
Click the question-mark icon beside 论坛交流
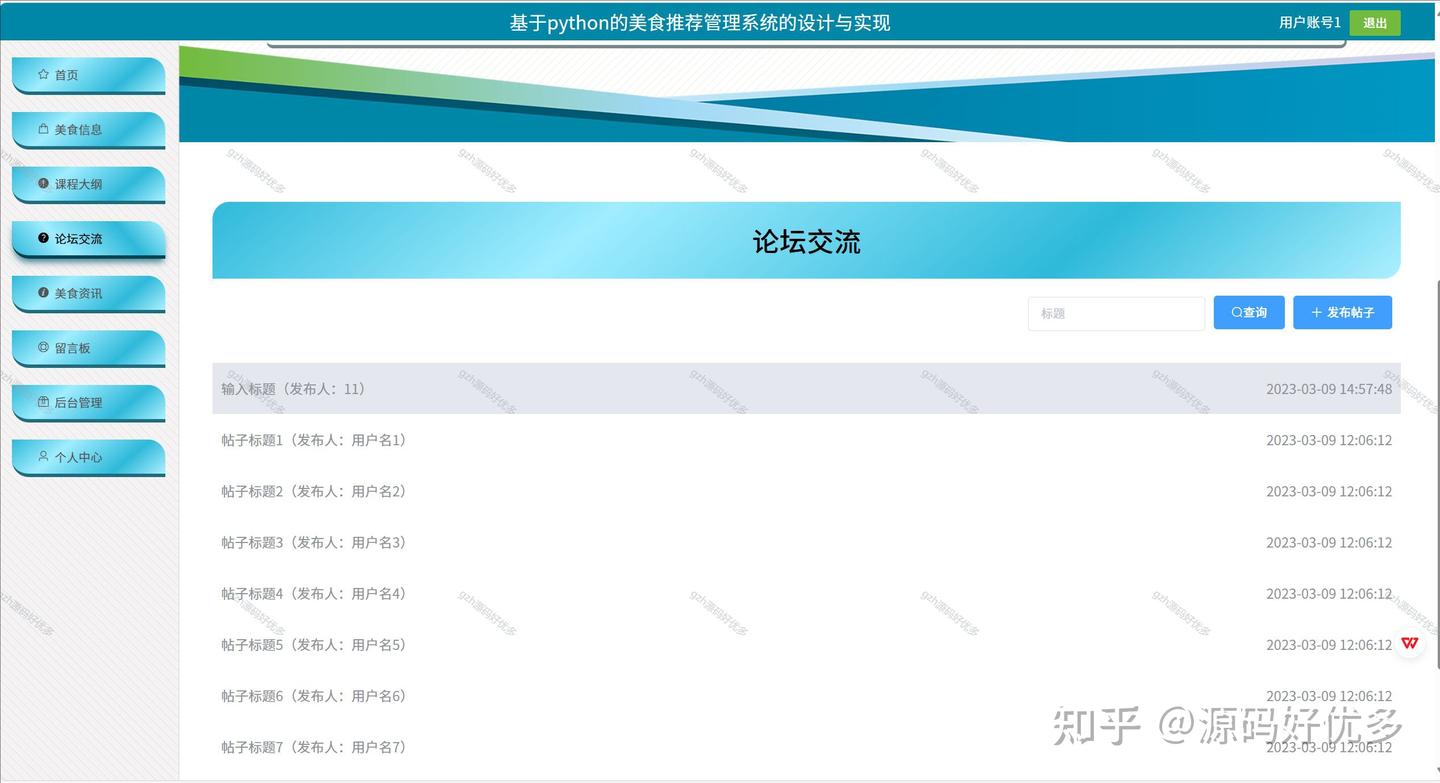[42, 238]
